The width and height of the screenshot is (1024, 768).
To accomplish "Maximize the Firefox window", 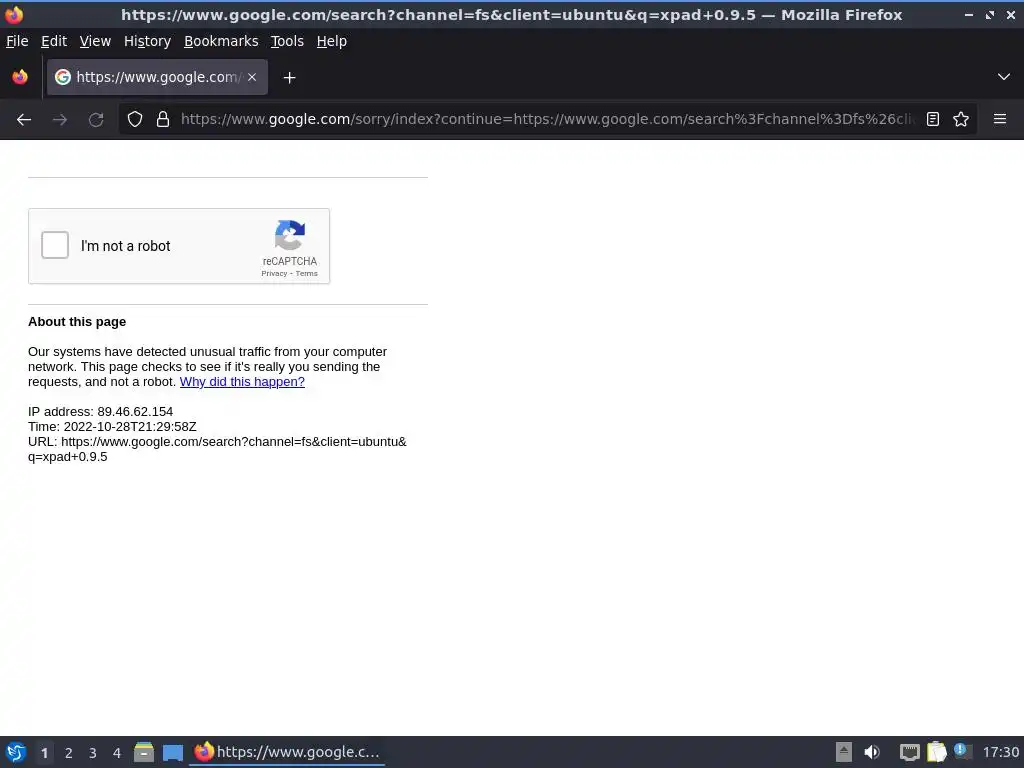I will tap(990, 14).
